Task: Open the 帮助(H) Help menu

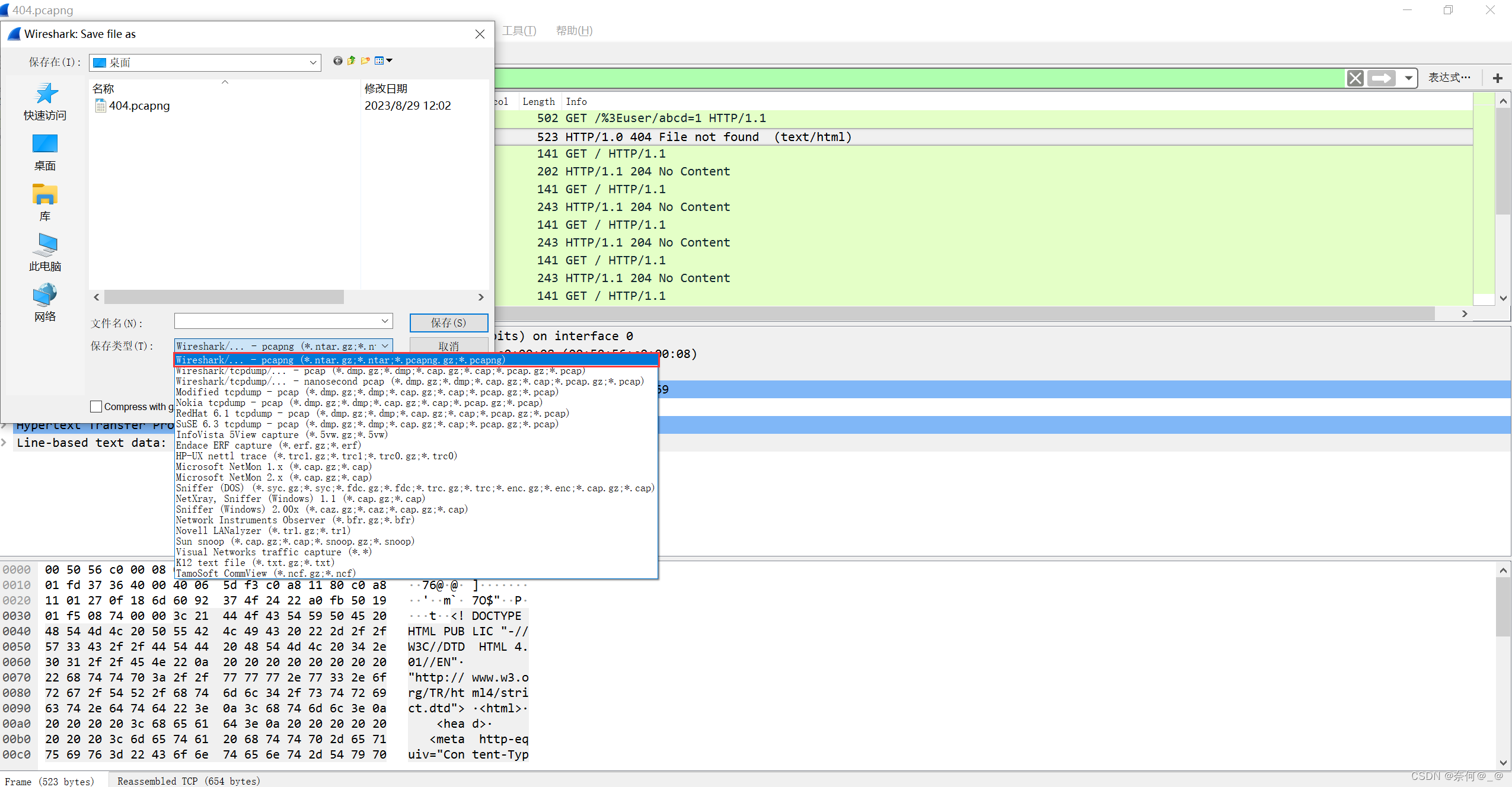Action: [x=574, y=31]
